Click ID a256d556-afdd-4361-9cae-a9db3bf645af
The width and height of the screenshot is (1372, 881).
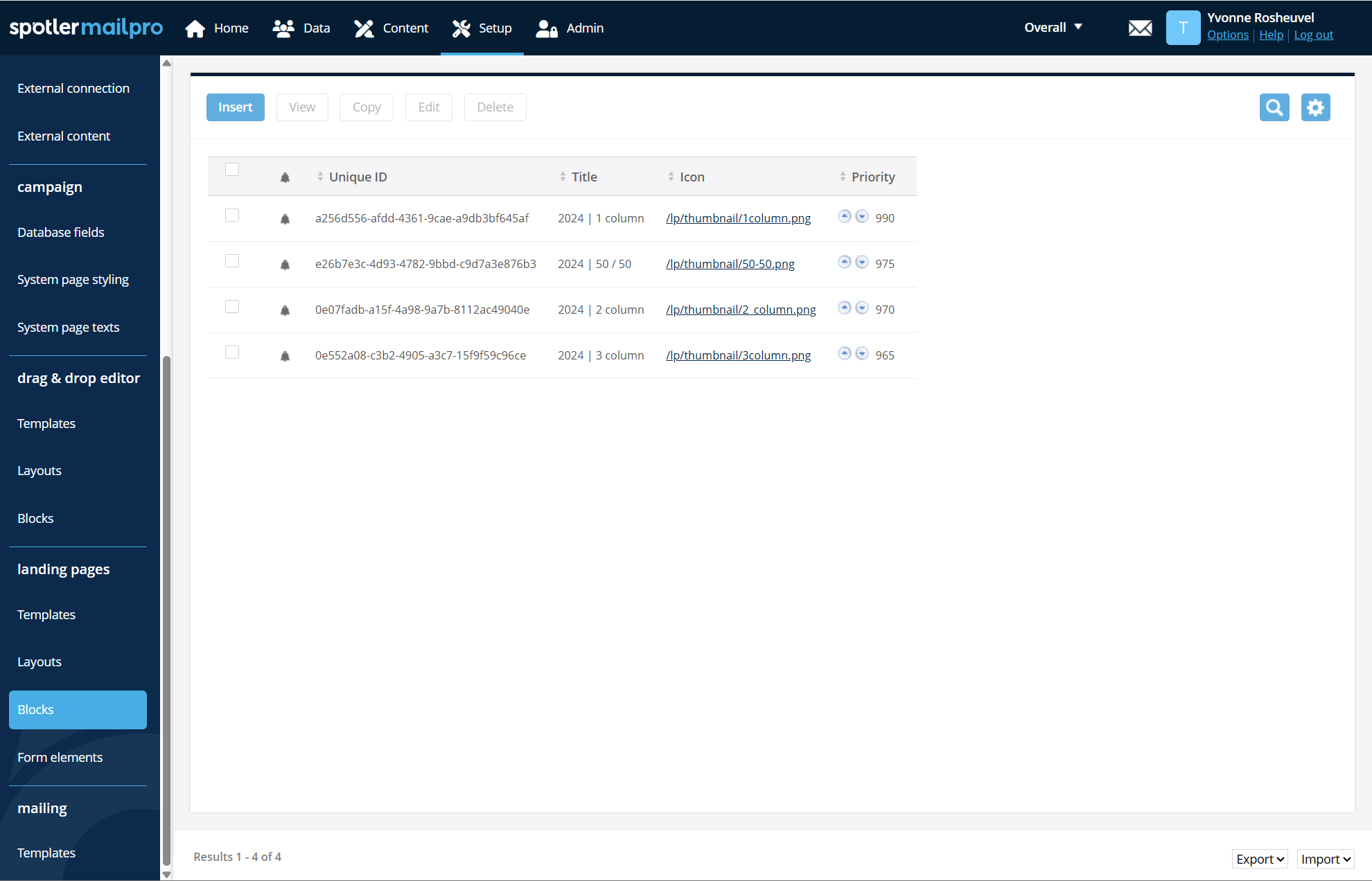tap(422, 218)
